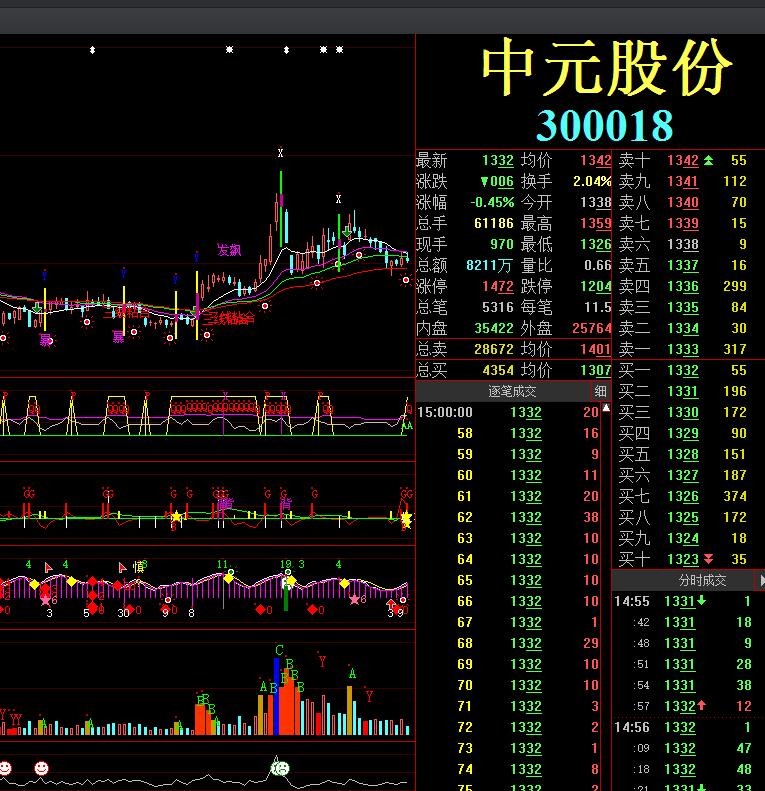Click green down arrow near chart peak
This screenshot has height=791, width=765.
[x=347, y=232]
